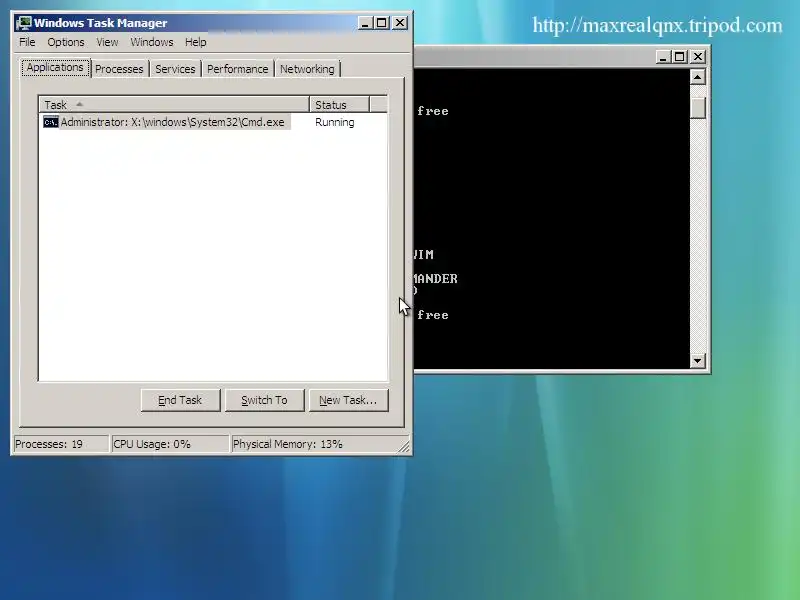
Task: Open the Help menu
Action: [195, 42]
